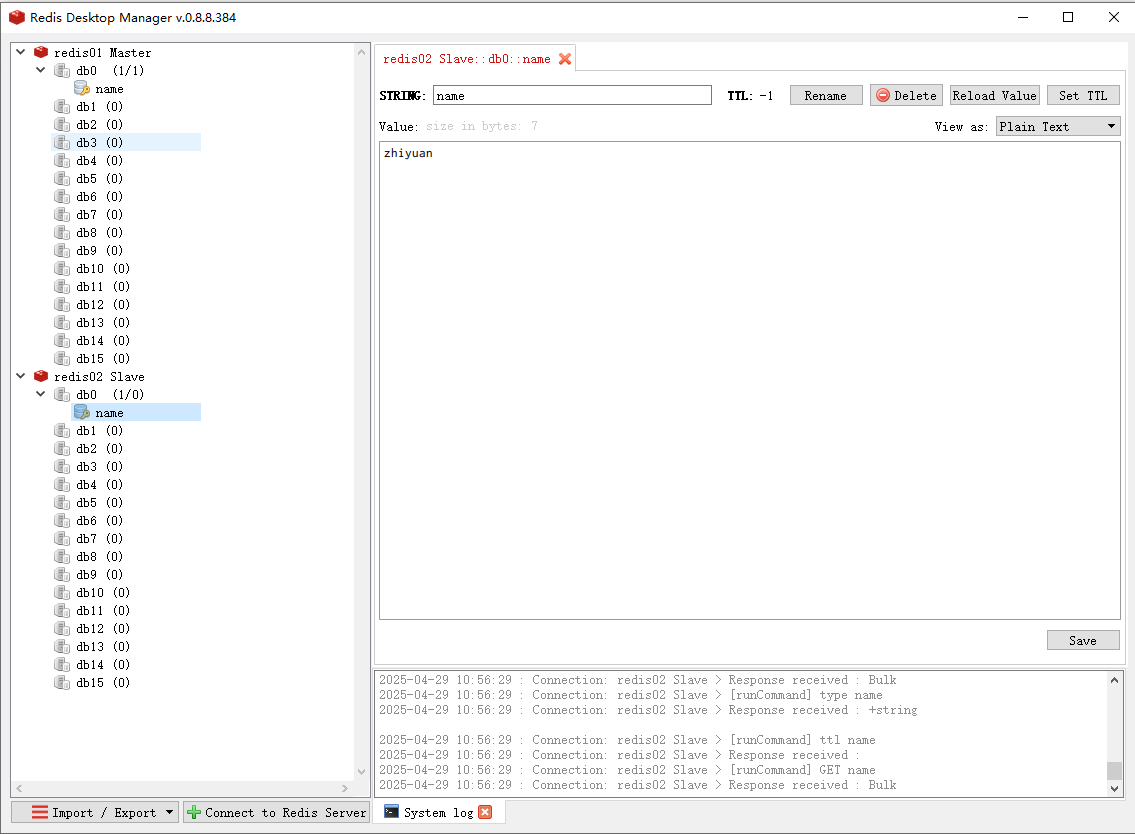Image resolution: width=1135 pixels, height=834 pixels.
Task: Click the red circle icon on Delete
Action: pyautogui.click(x=883, y=96)
